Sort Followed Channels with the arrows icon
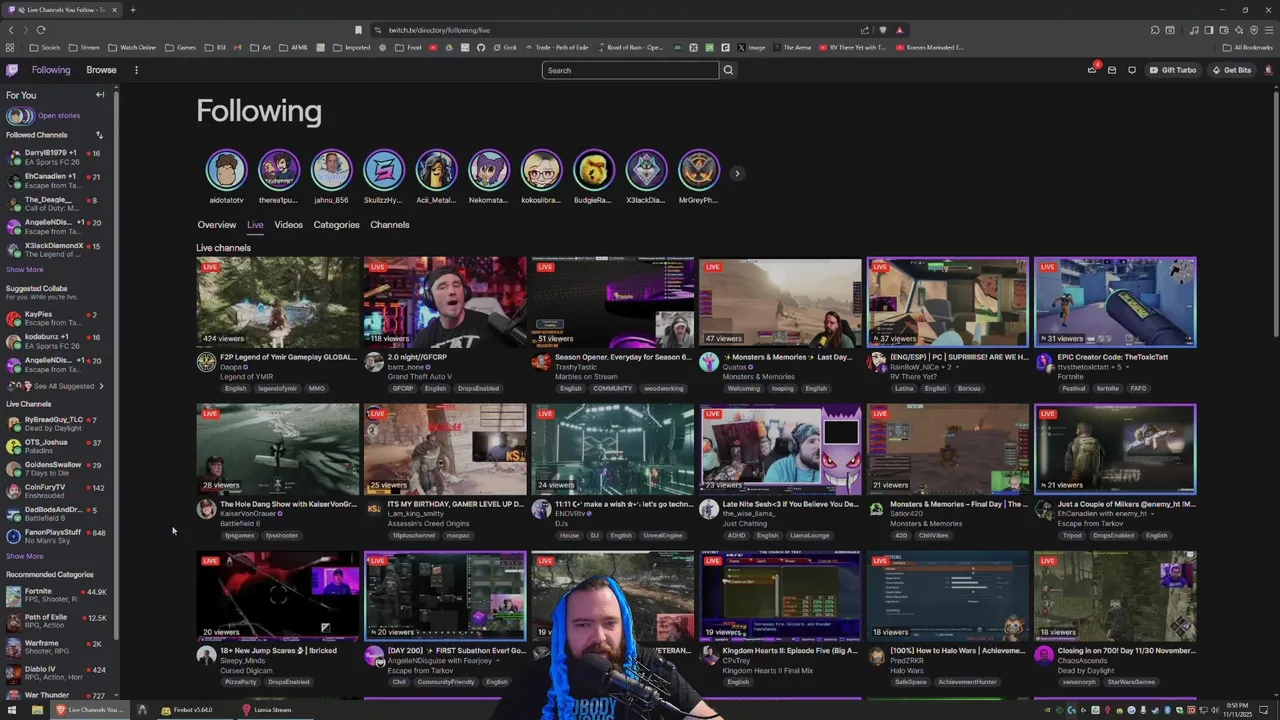 [99, 135]
